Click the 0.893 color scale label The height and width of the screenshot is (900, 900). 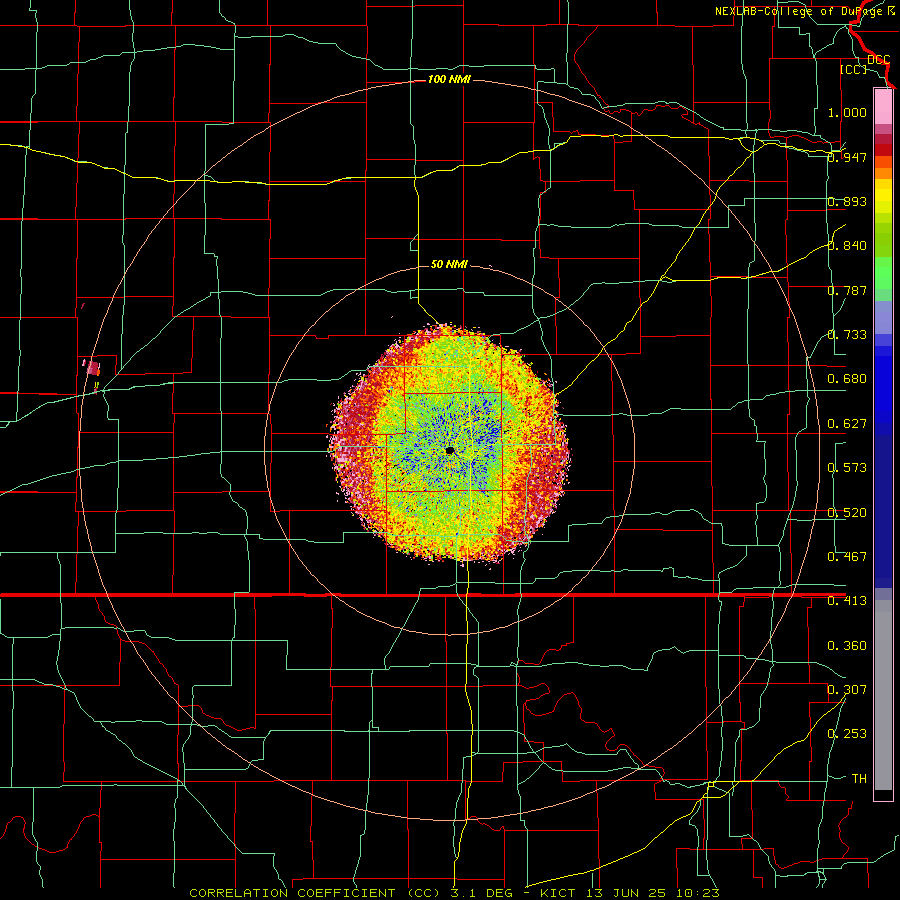(x=847, y=201)
